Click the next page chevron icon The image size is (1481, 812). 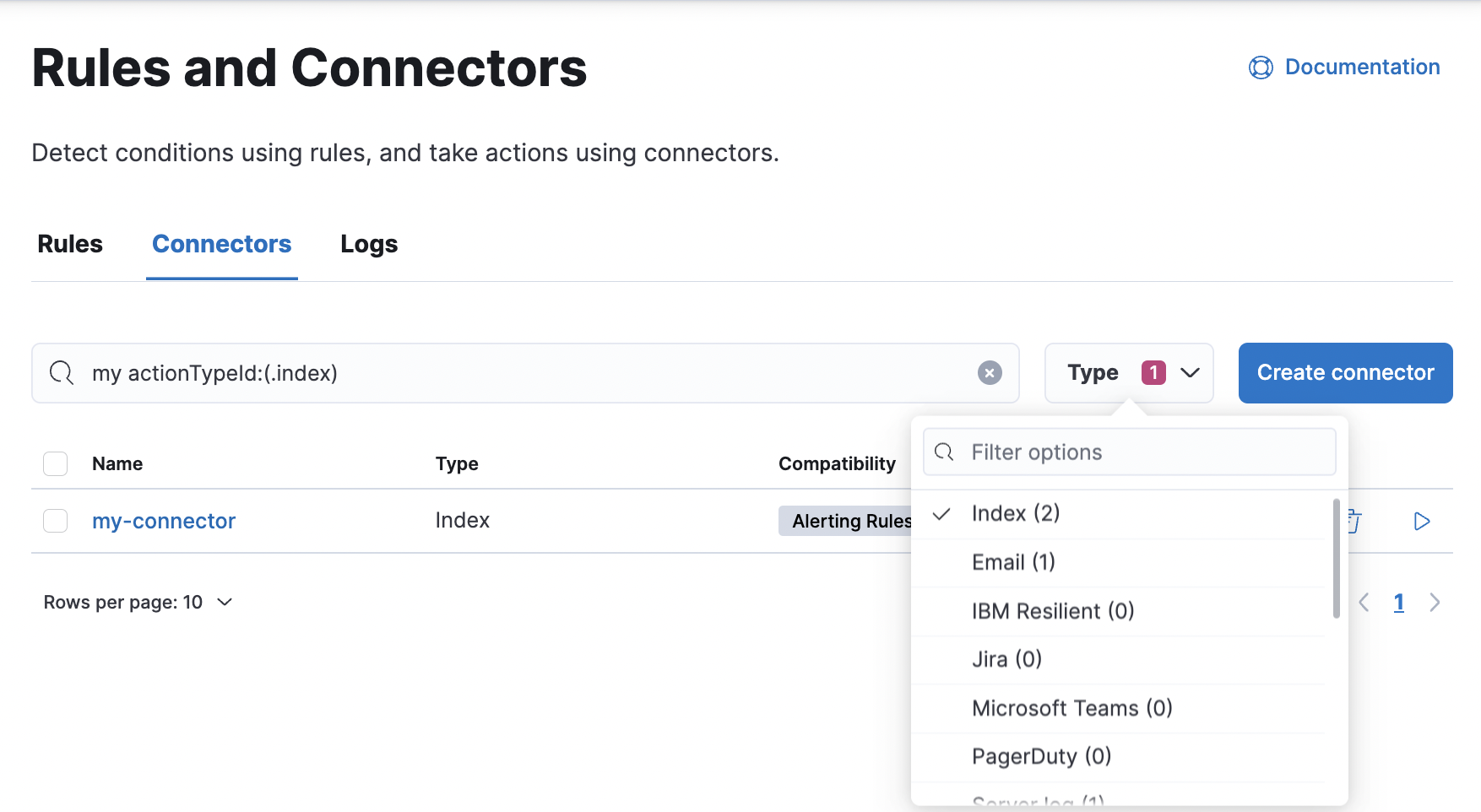coord(1435,602)
